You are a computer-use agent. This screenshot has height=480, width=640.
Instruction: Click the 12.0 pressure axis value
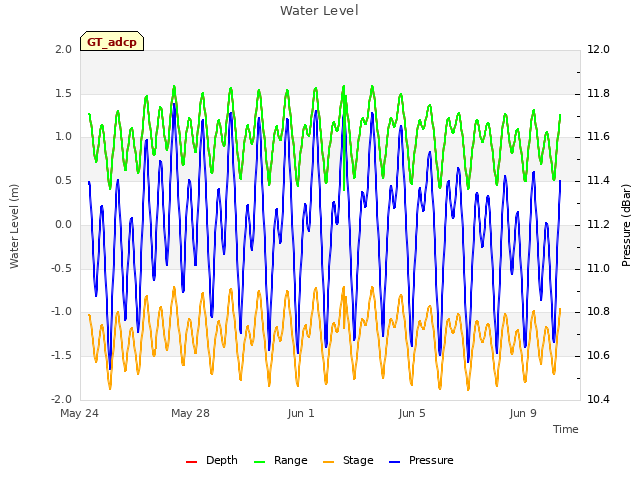click(x=598, y=49)
